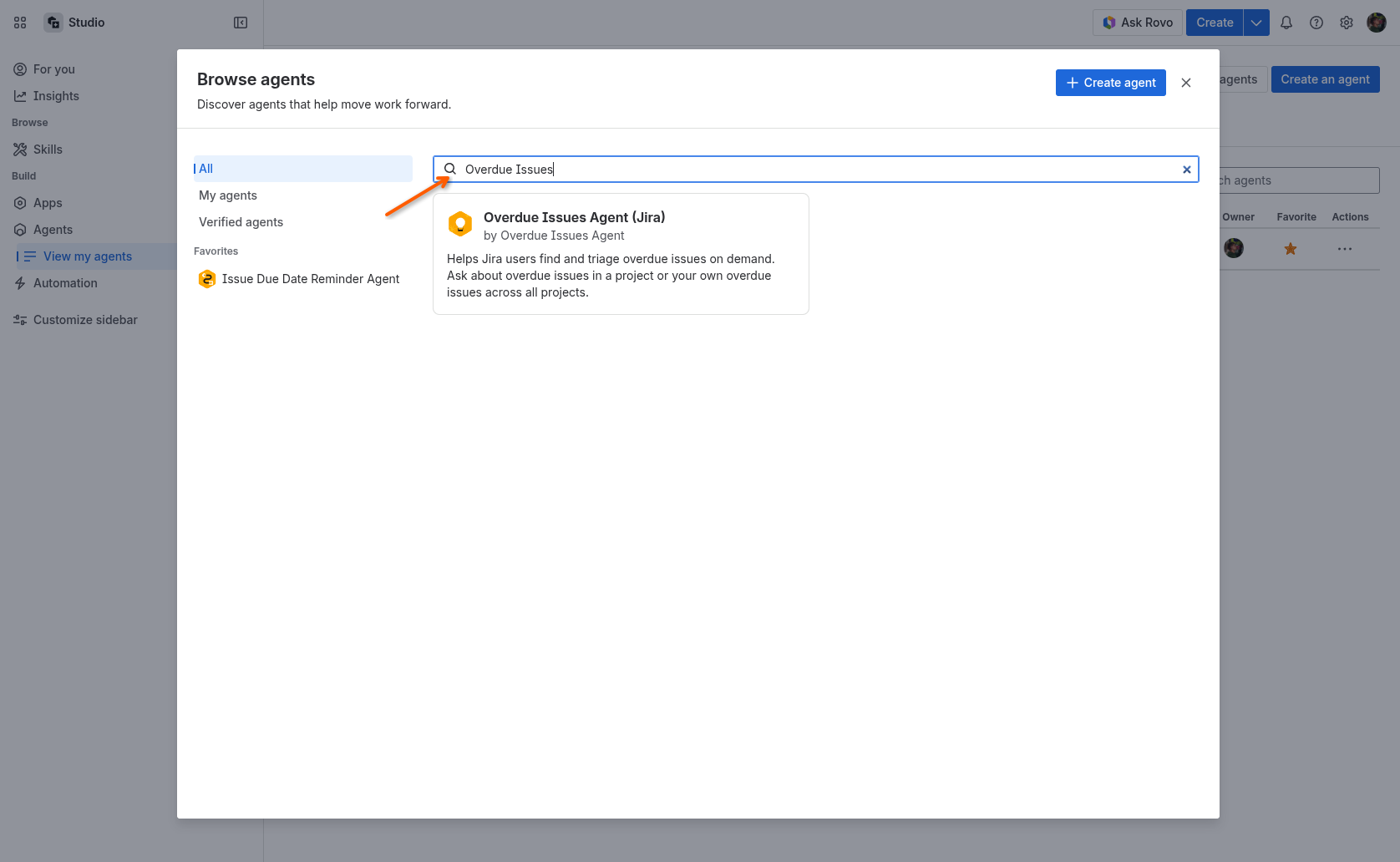Open Skills in the sidebar
Viewport: 1400px width, 862px height.
click(88, 150)
